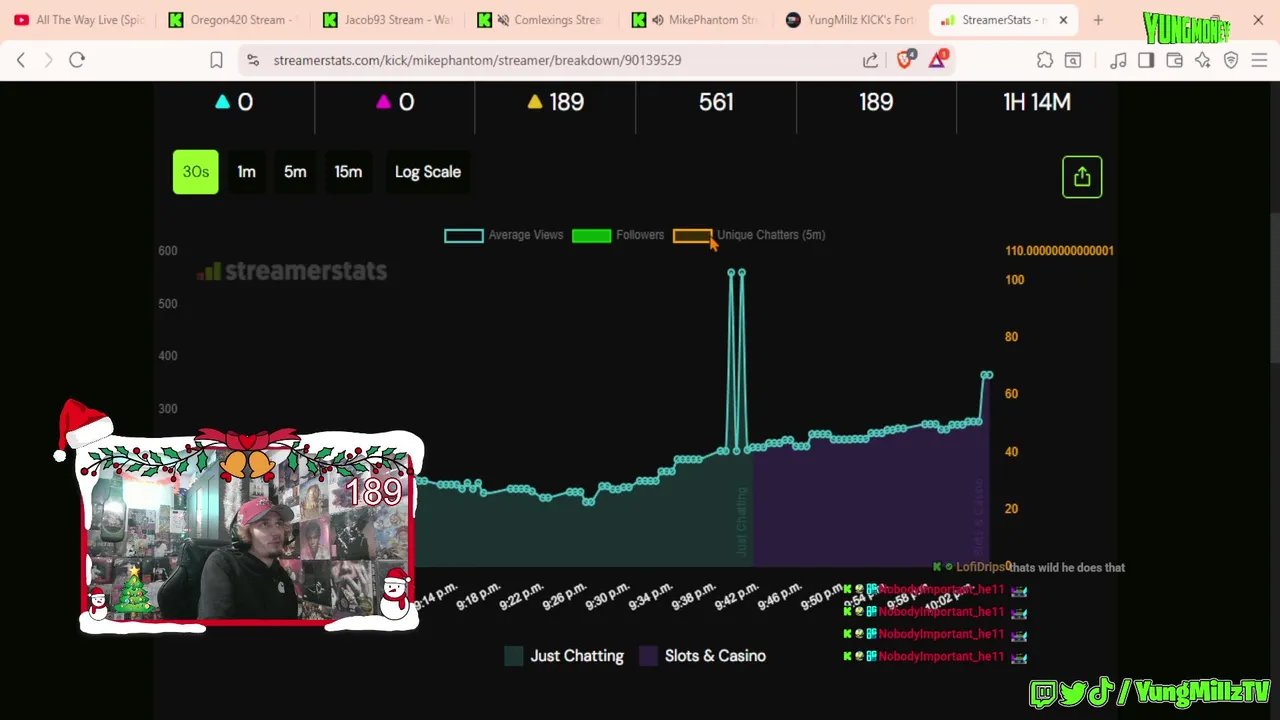
Task: Click the Just Chatting category legend
Action: pos(564,656)
